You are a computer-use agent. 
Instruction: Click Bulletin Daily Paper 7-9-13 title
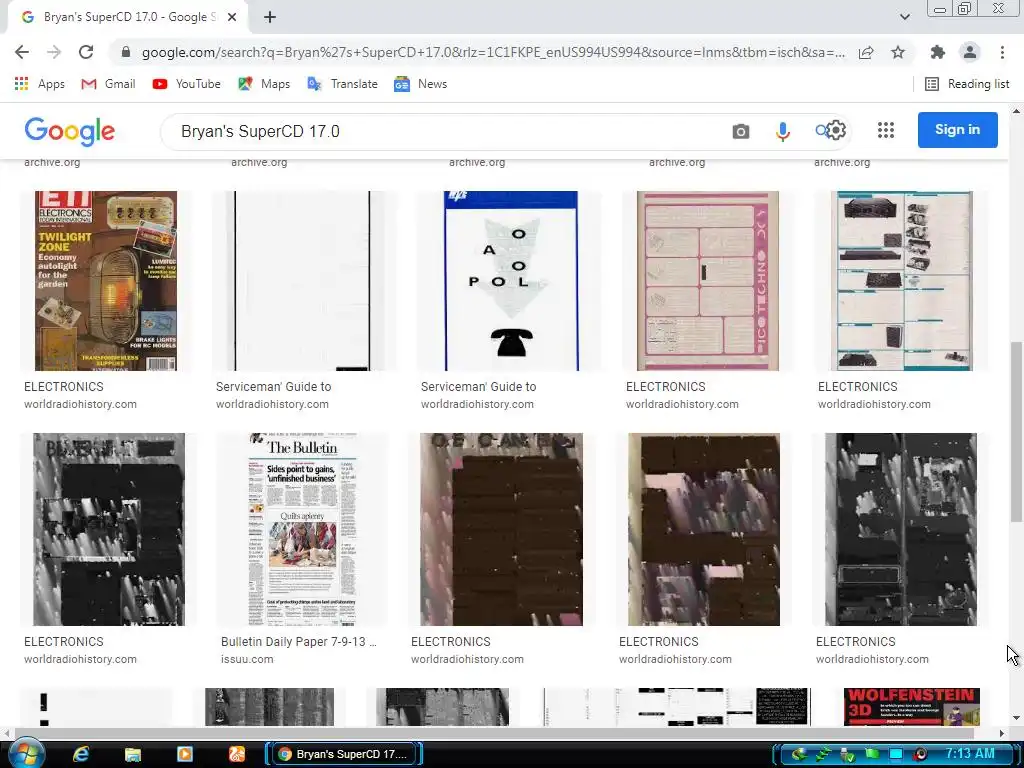[298, 642]
